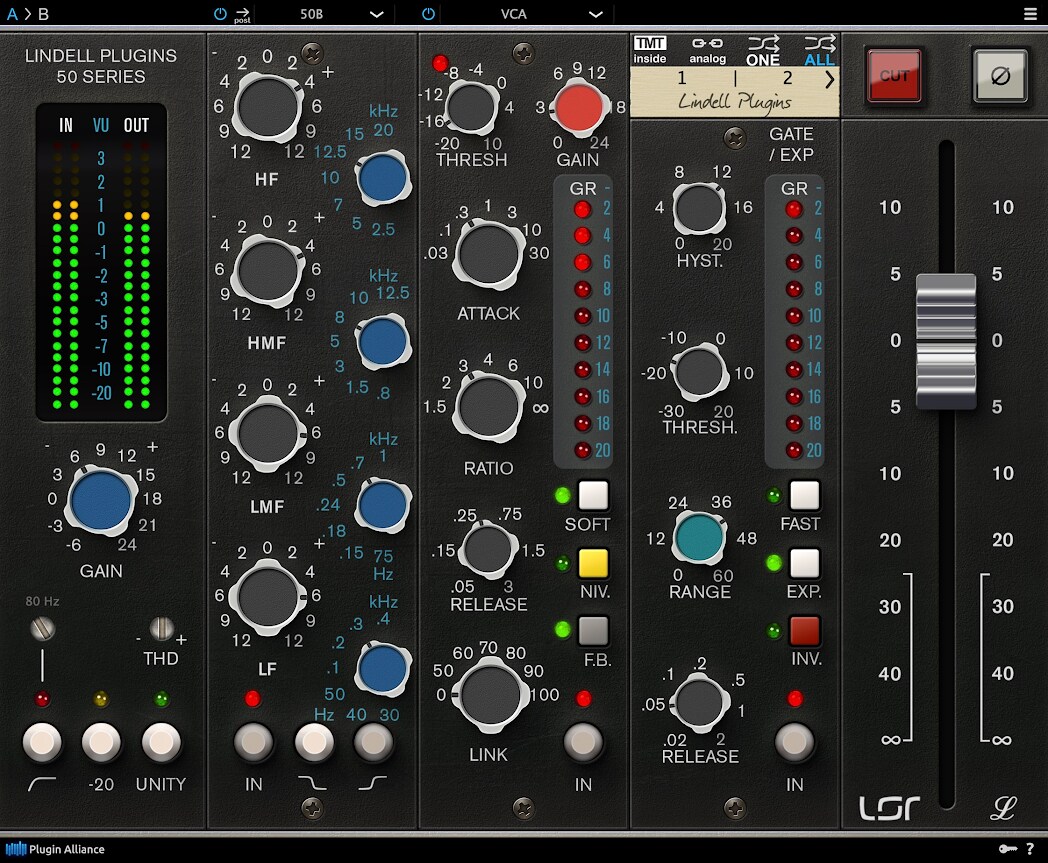Open the hamburger menu at top right
Viewport: 1048px width, 863px height.
click(1031, 13)
